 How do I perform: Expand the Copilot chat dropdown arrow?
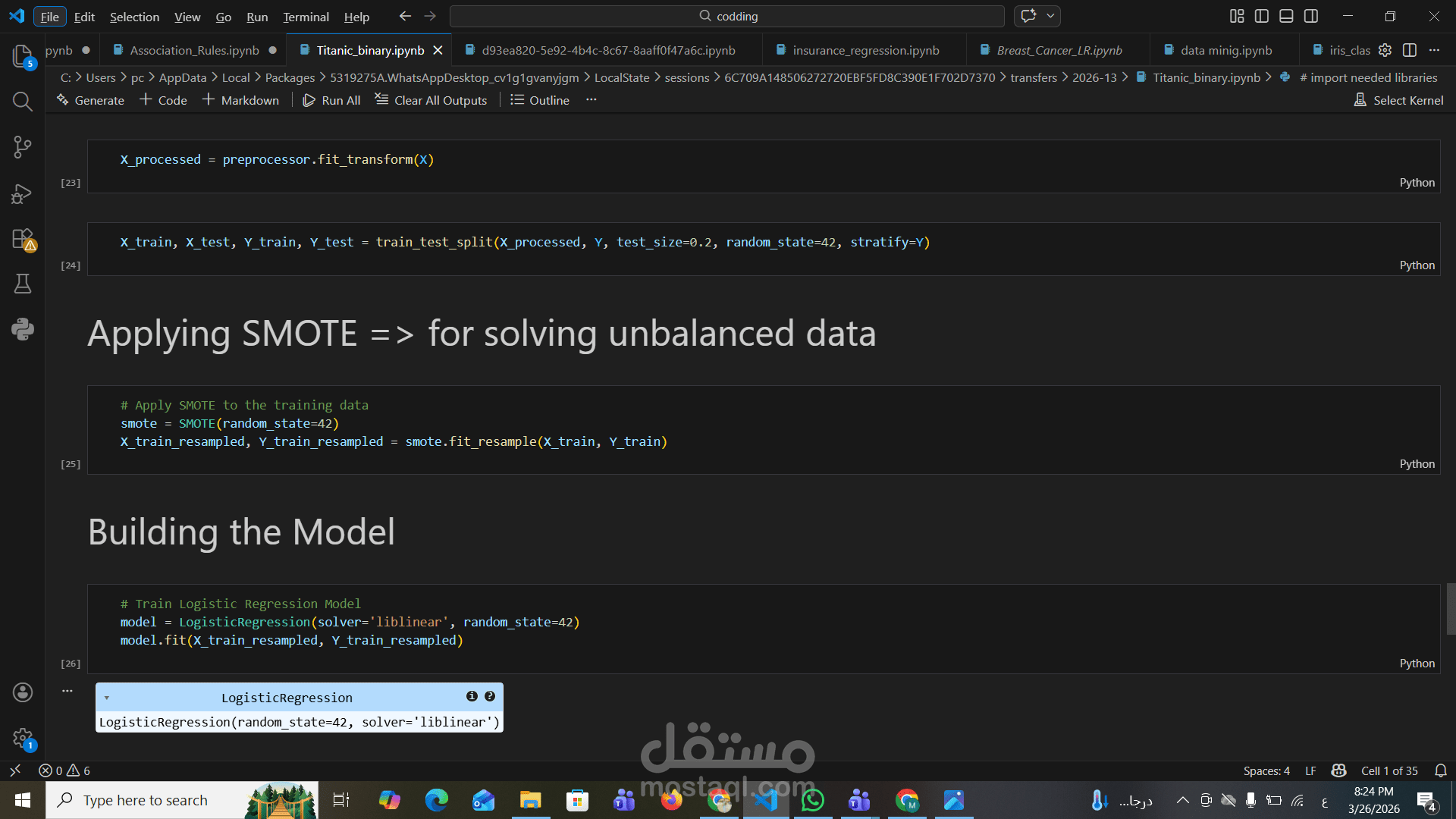point(1051,16)
